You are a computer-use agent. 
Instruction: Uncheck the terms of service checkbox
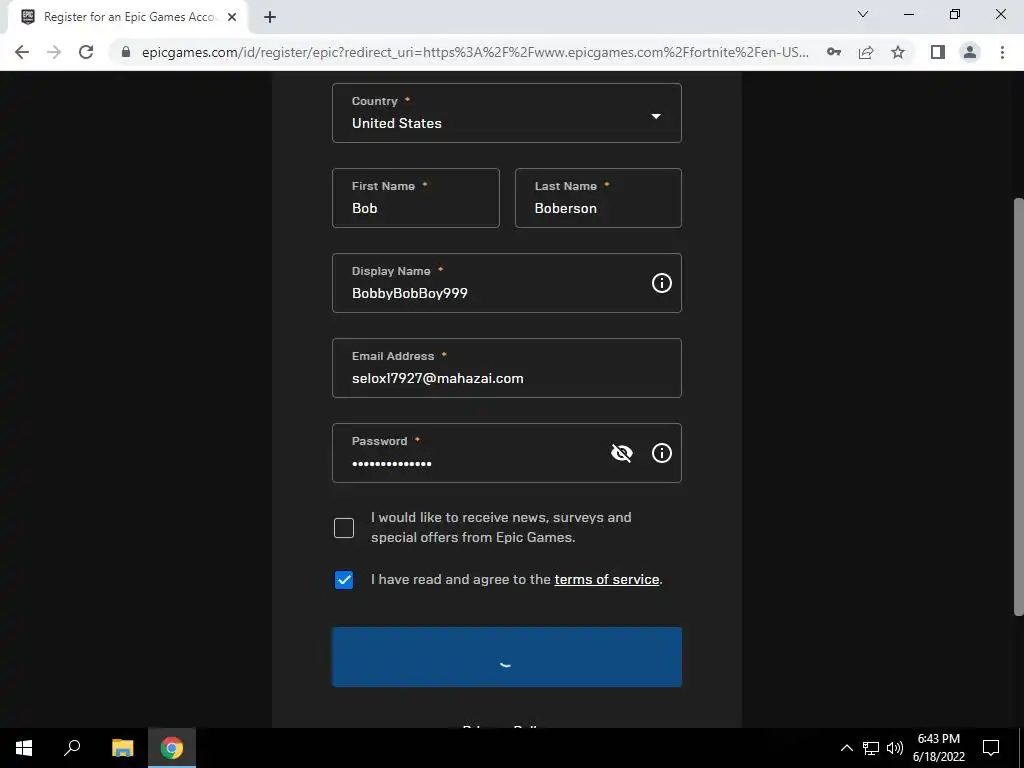point(344,579)
